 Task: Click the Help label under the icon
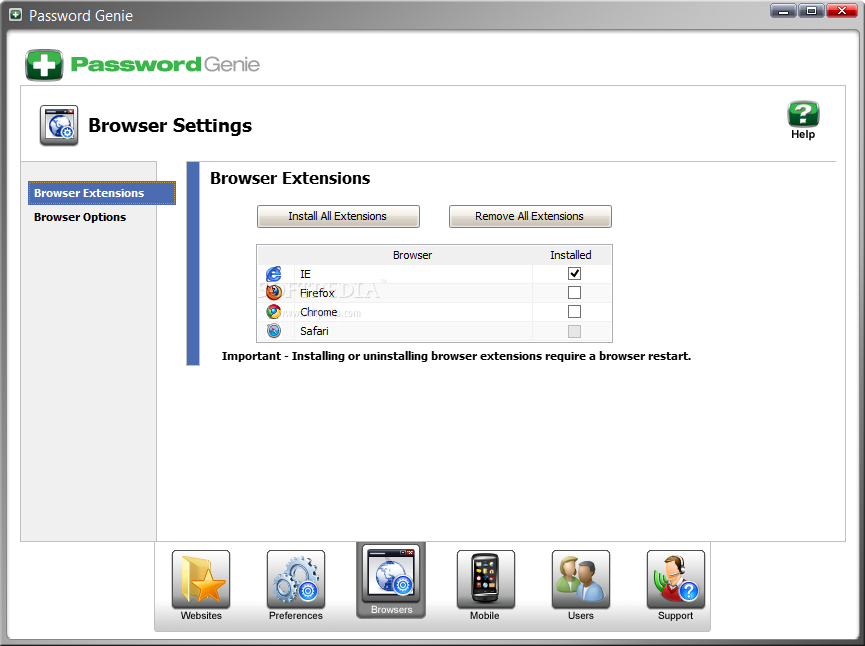(x=803, y=135)
